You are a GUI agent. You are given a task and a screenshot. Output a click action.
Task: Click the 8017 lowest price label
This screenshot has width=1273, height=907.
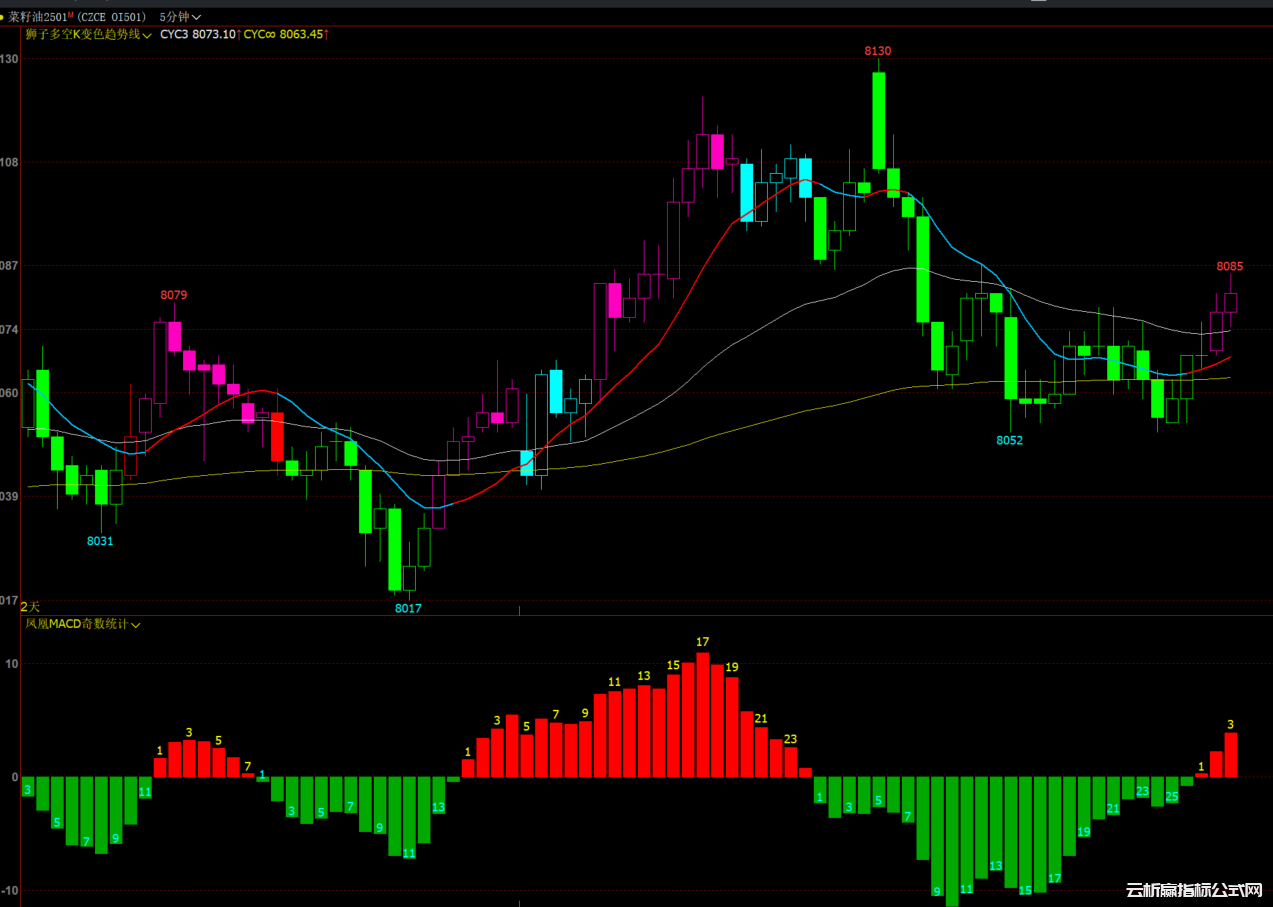tap(408, 608)
